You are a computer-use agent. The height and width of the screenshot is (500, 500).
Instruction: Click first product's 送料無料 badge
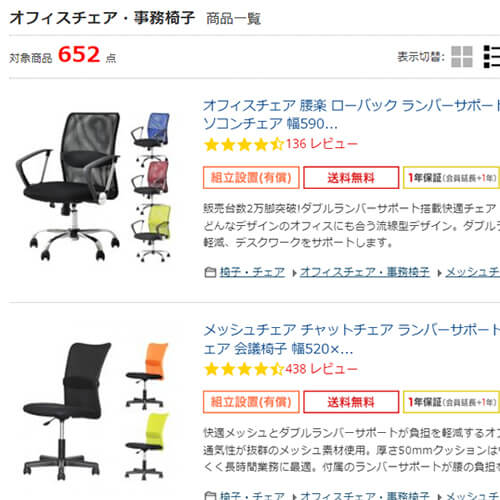coord(351,178)
